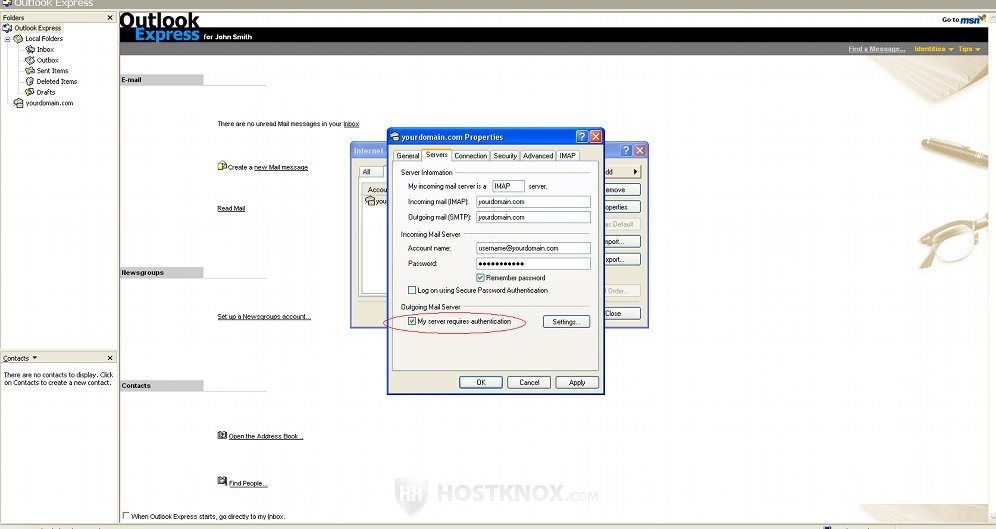
Task: Click Find a Message link
Action: tap(877, 49)
